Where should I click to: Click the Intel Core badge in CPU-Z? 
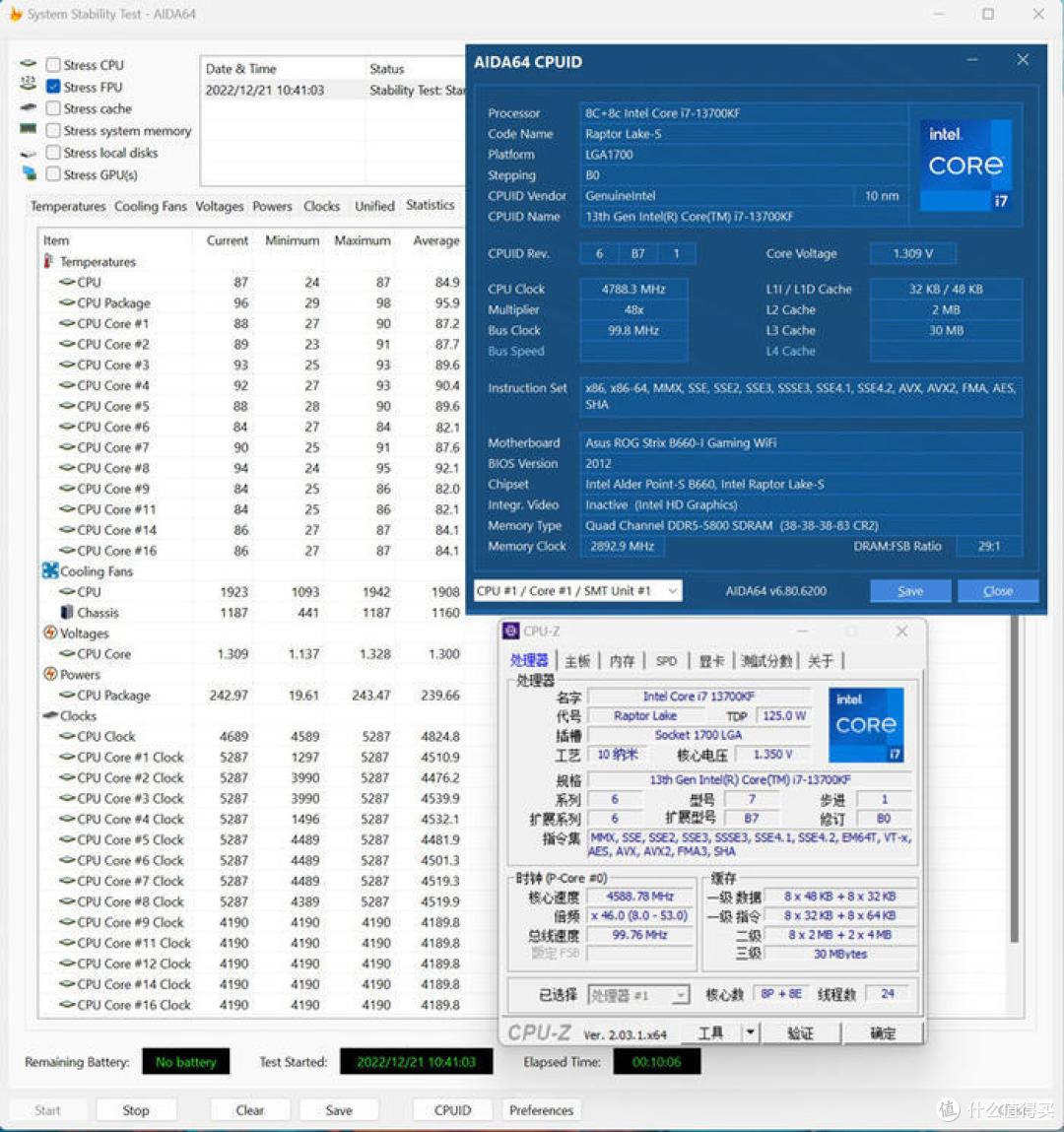[866, 724]
